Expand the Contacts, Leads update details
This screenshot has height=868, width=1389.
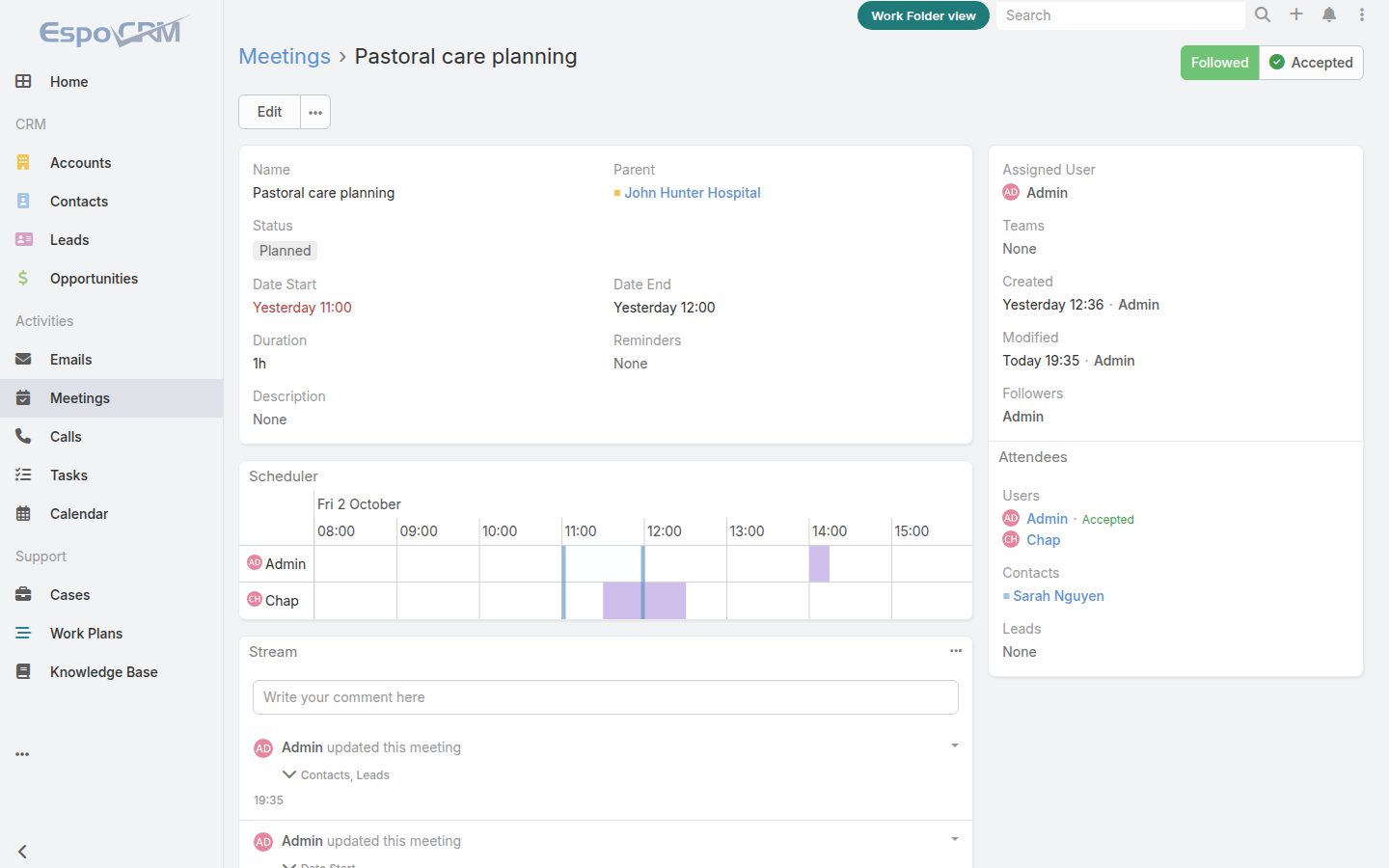pyautogui.click(x=288, y=774)
